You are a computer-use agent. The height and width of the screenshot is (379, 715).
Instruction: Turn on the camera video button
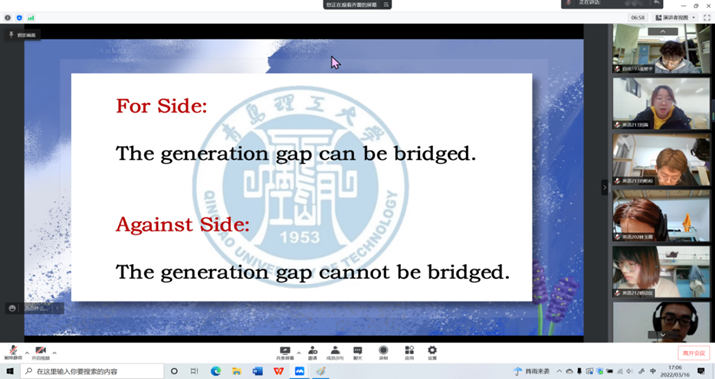click(x=41, y=353)
